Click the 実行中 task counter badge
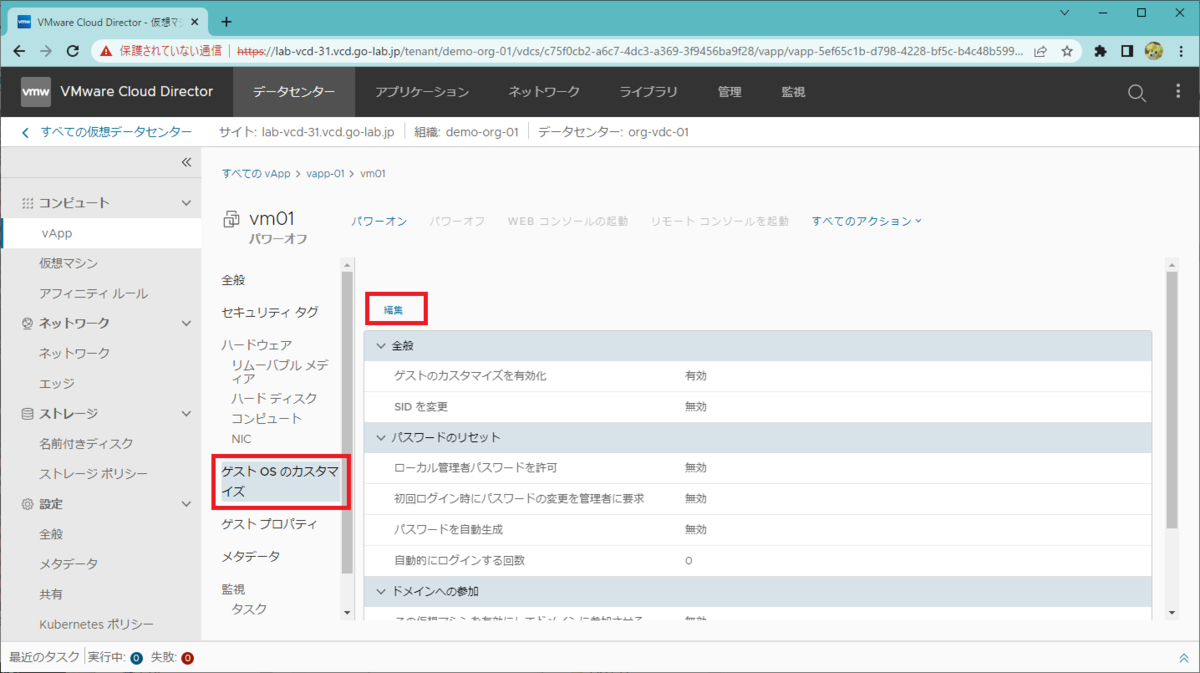The image size is (1200, 673). tap(136, 658)
